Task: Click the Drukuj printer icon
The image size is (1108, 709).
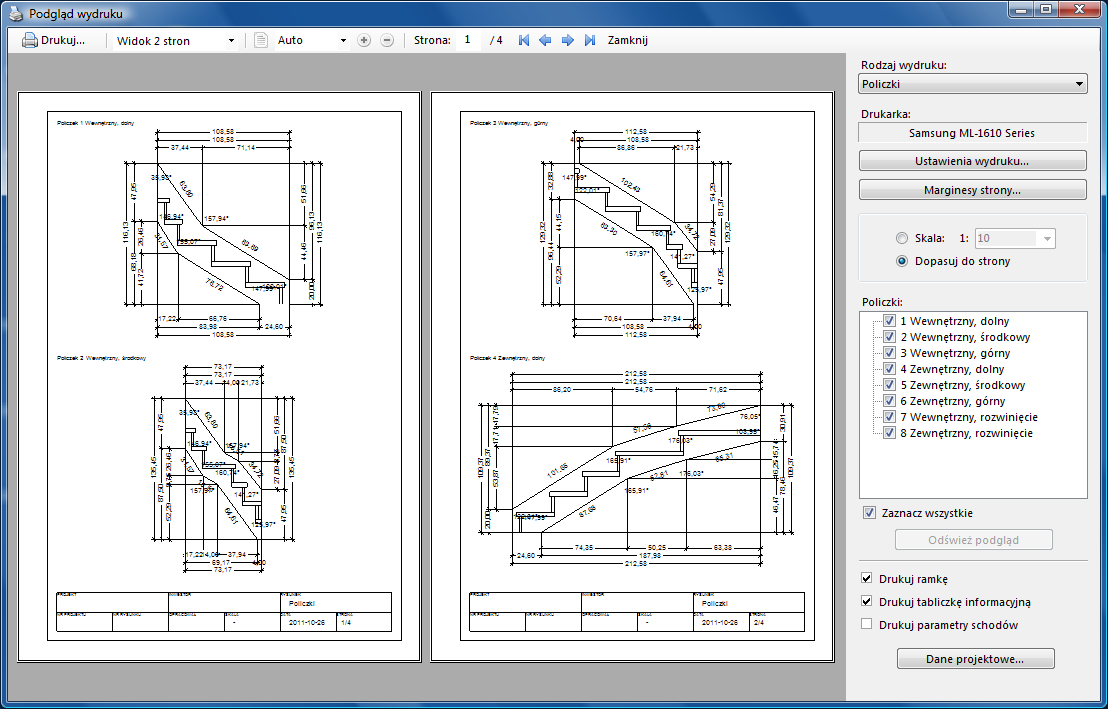Action: click(30, 41)
